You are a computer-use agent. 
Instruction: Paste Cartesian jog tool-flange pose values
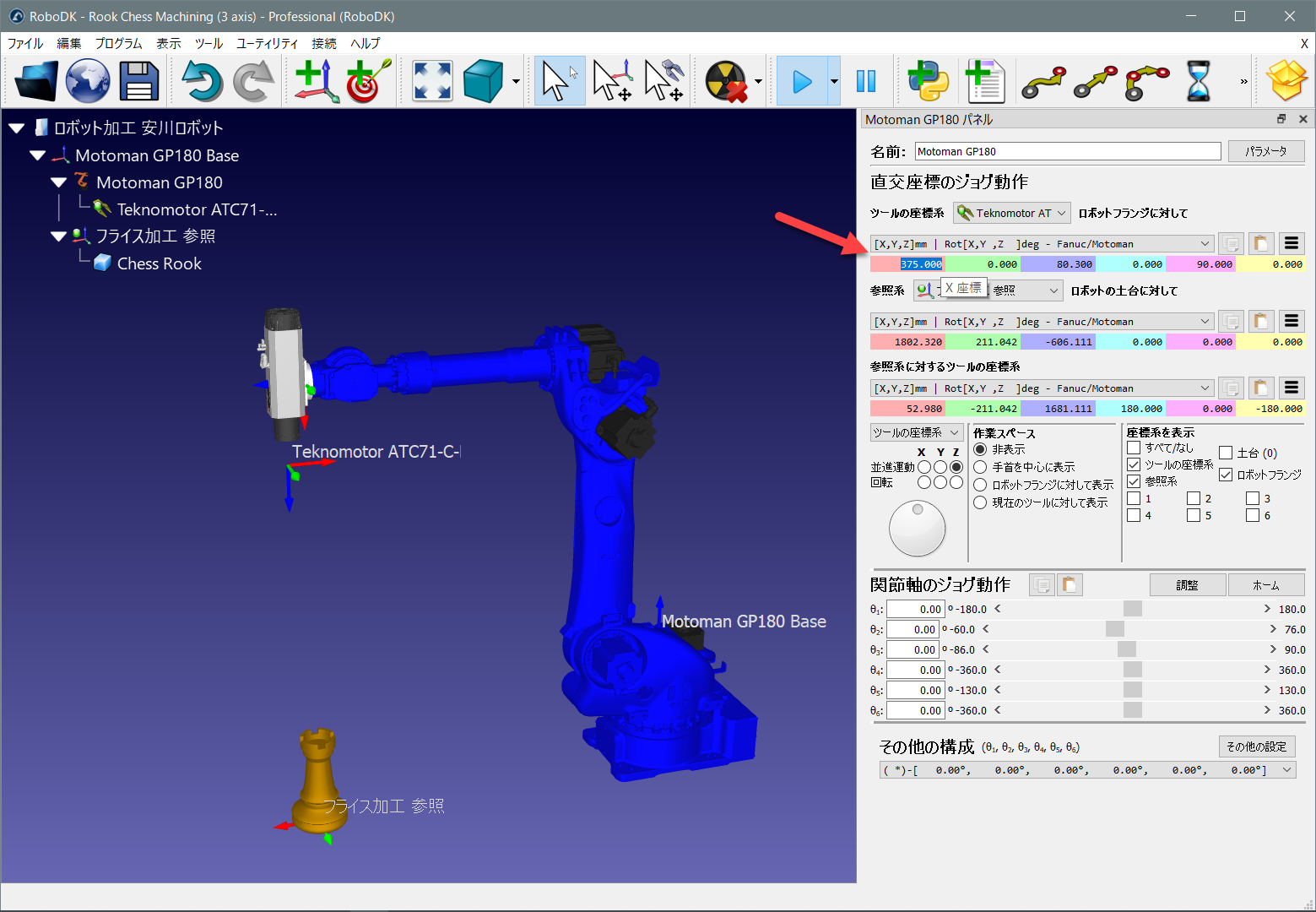pos(1260,244)
